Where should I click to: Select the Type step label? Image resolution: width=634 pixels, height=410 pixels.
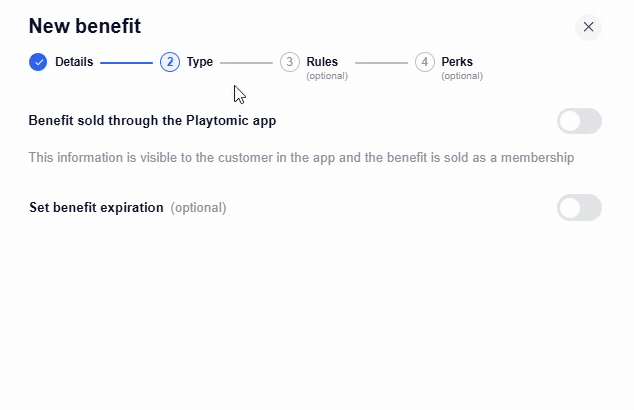click(x=200, y=62)
